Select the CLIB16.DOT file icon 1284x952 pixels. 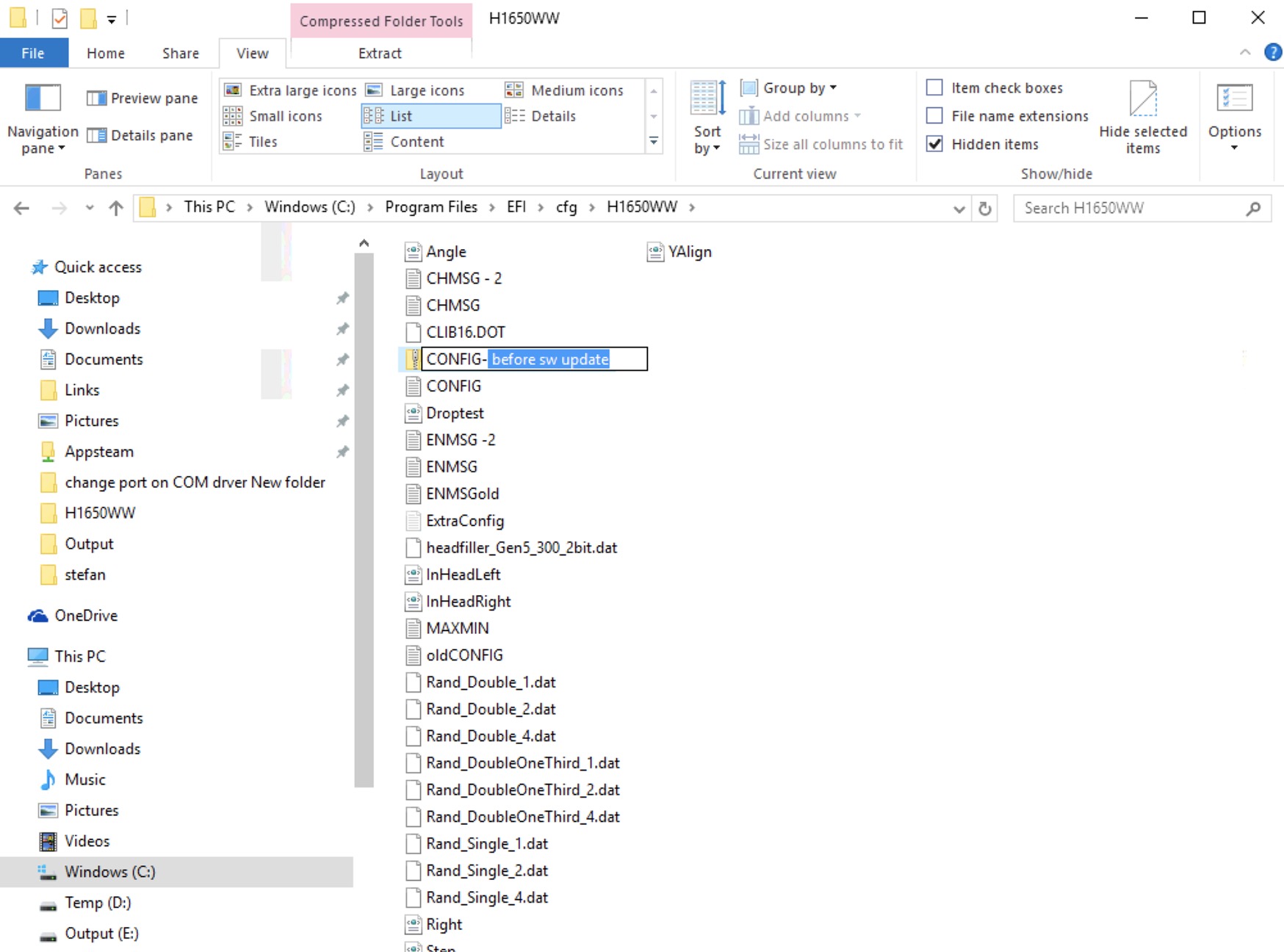[414, 332]
